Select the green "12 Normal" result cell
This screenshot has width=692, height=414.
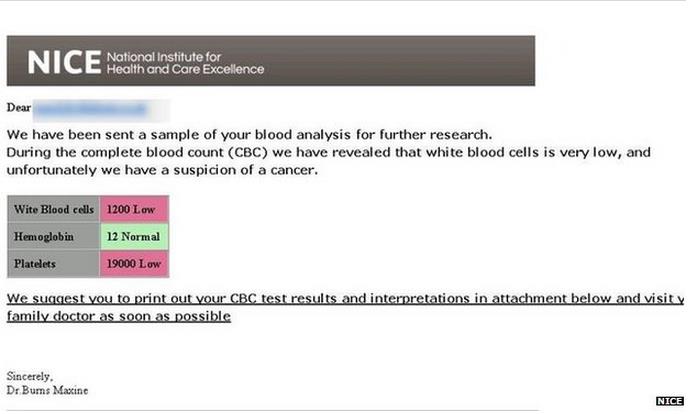(133, 236)
